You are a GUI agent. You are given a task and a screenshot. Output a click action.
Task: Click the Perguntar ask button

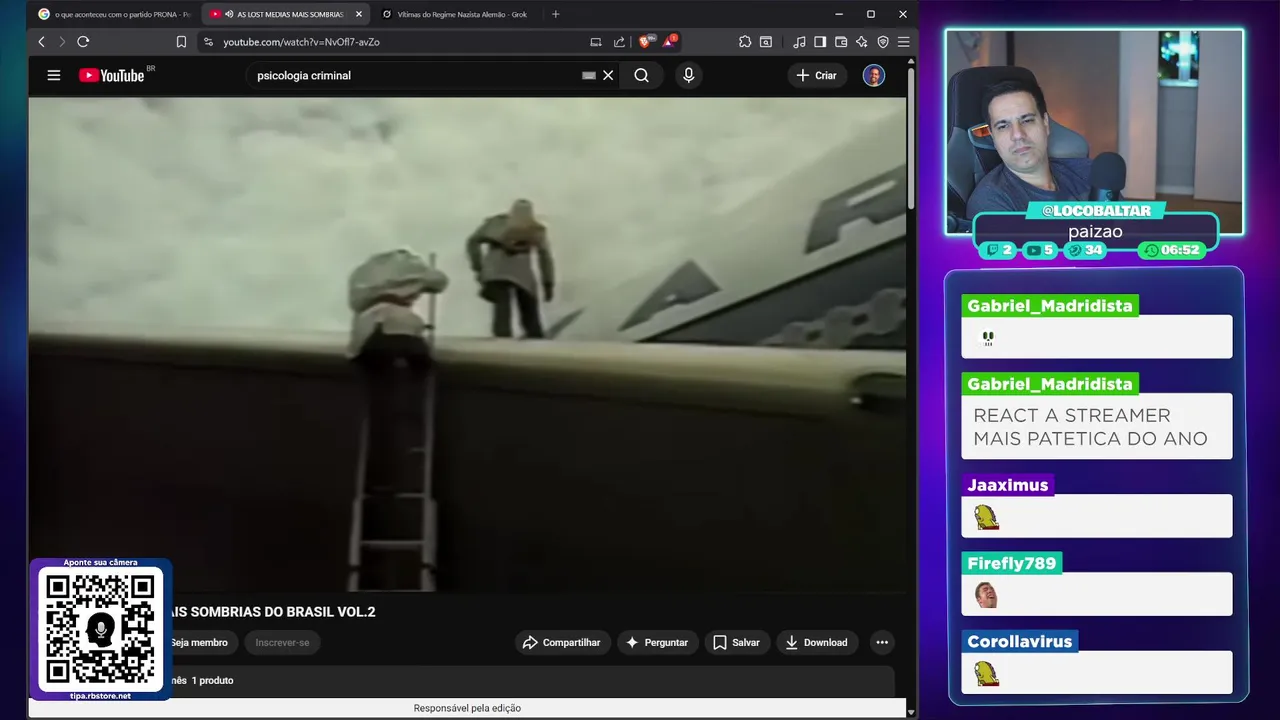(x=656, y=643)
